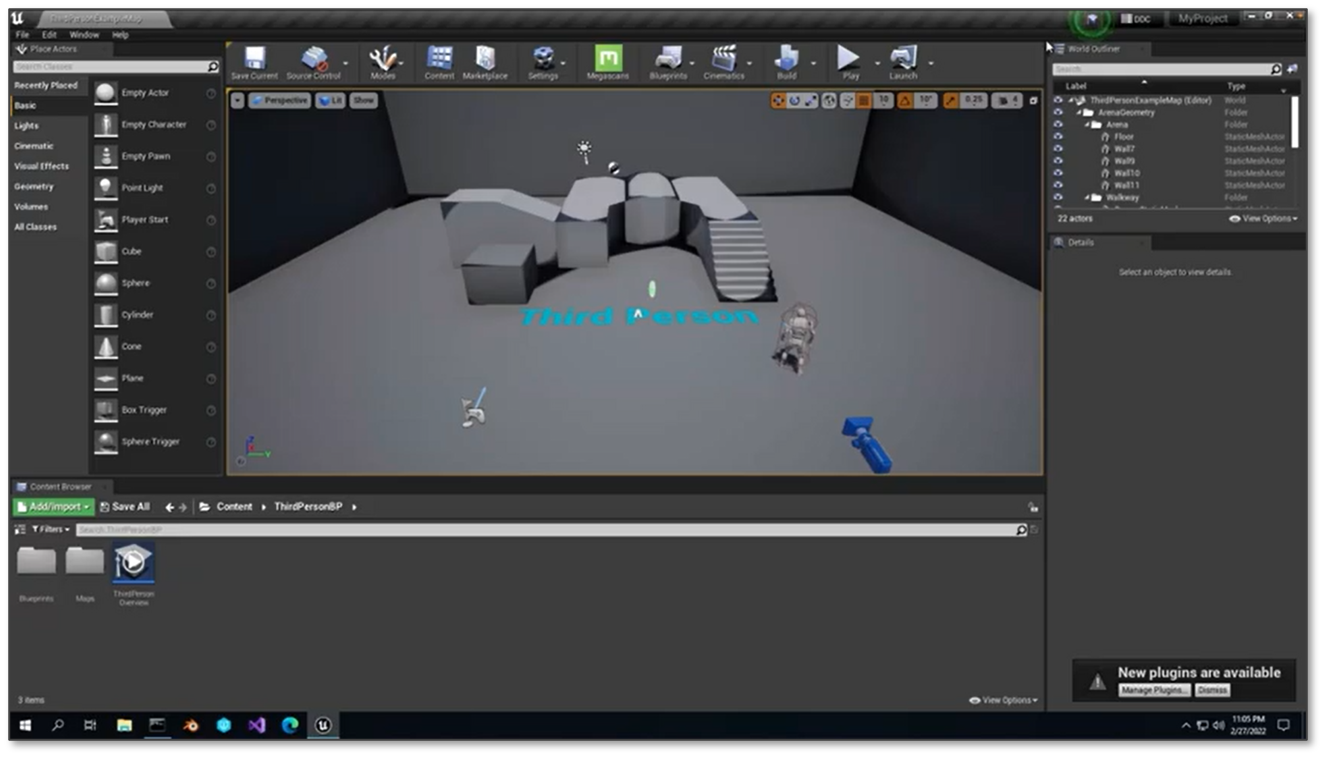Image resolution: width=1328 pixels, height=760 pixels.
Task: Select Empty Actor in Place Actors
Action: pyautogui.click(x=155, y=93)
